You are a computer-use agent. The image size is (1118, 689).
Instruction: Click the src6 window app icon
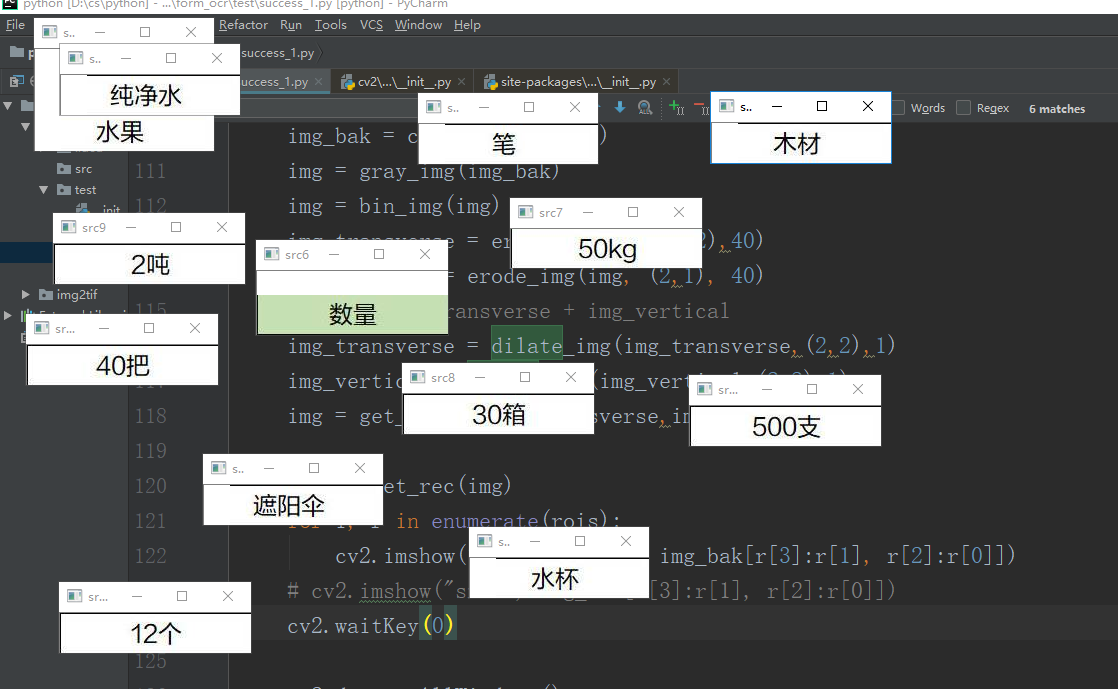coord(272,254)
